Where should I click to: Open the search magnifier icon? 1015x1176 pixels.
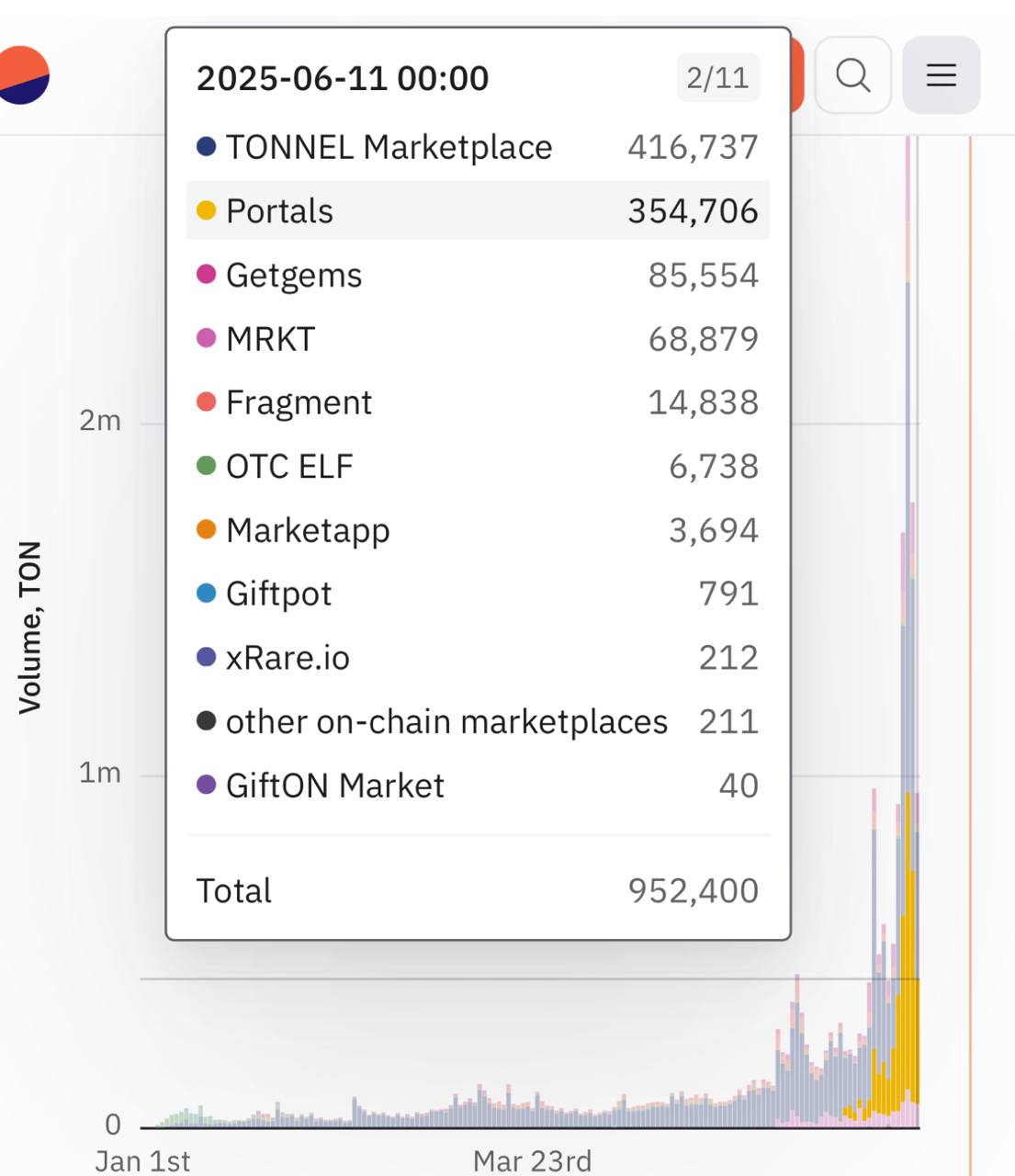click(853, 75)
